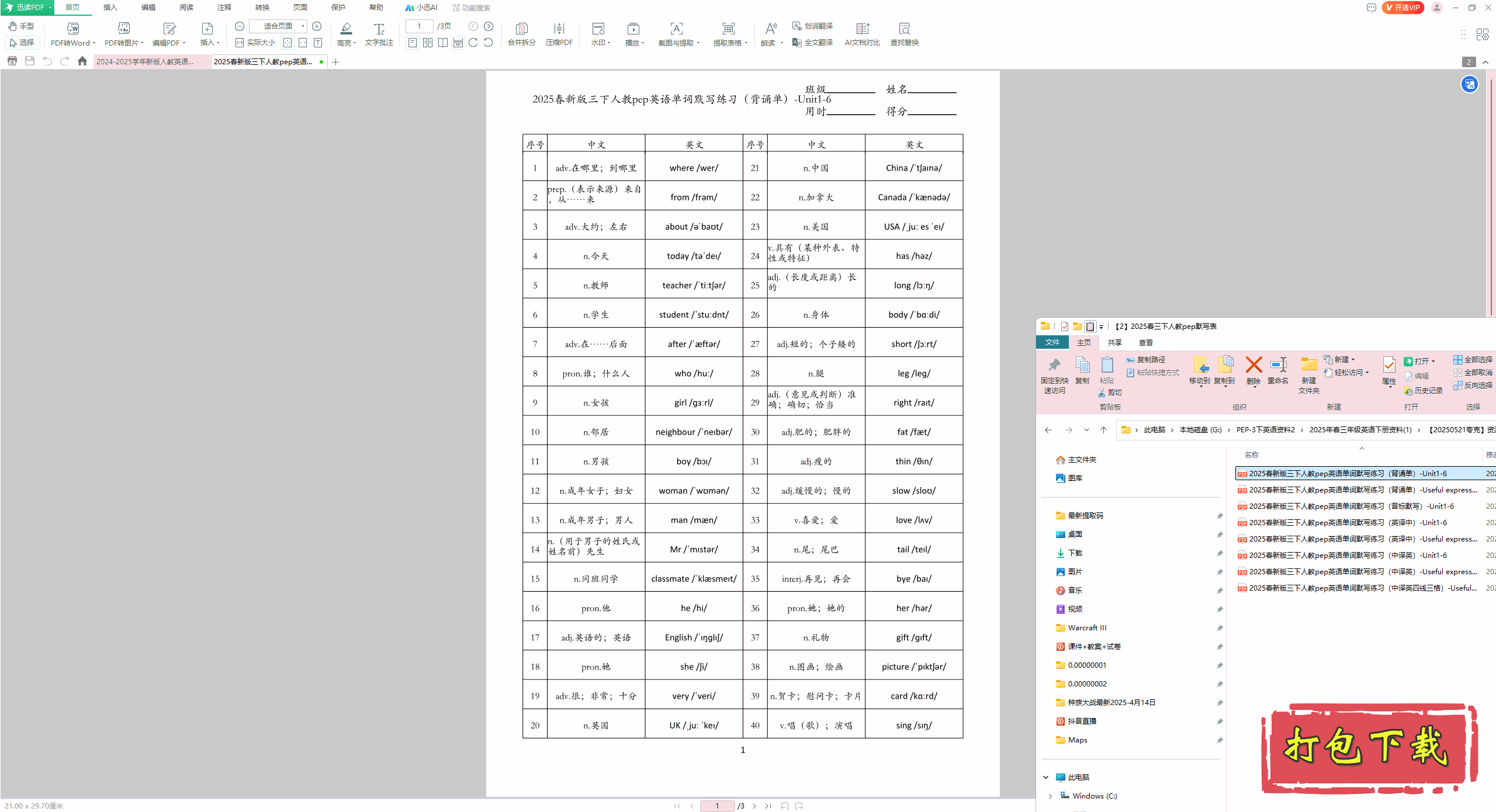The height and width of the screenshot is (812, 1496).
Task: Open Merge and Split tool
Action: click(521, 34)
